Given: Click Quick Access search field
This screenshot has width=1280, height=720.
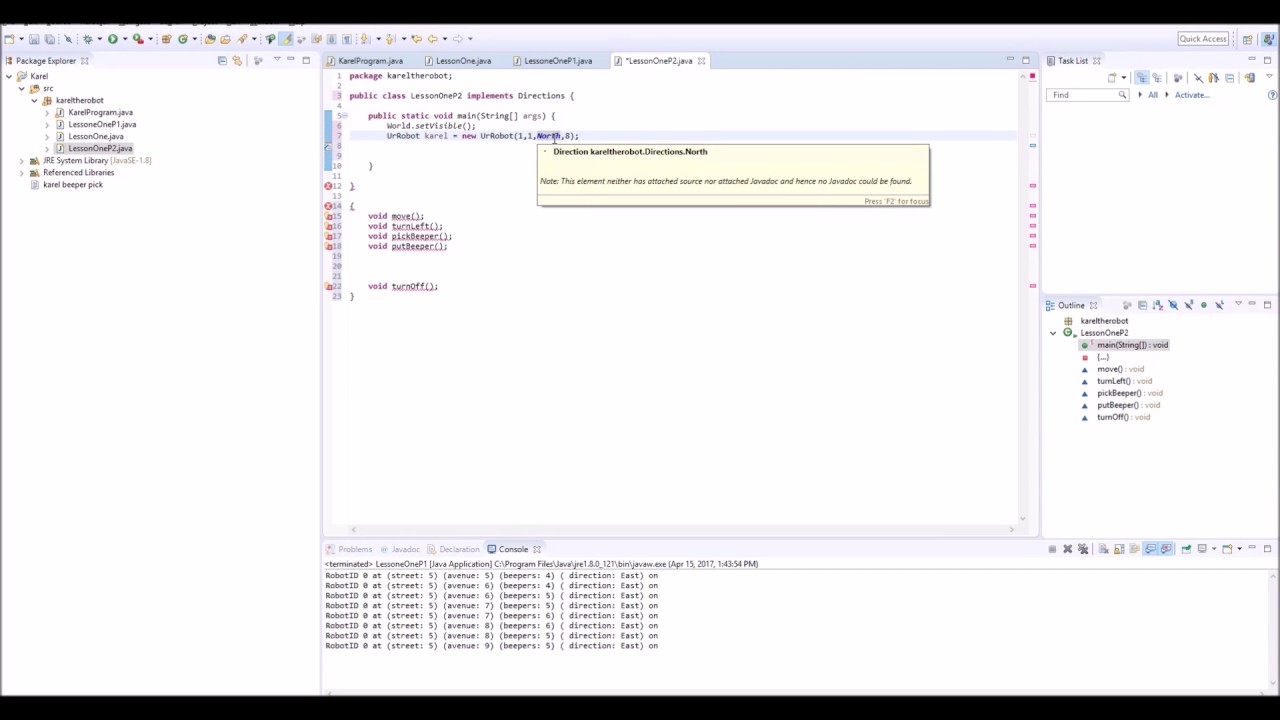Looking at the screenshot, I should (x=1203, y=39).
